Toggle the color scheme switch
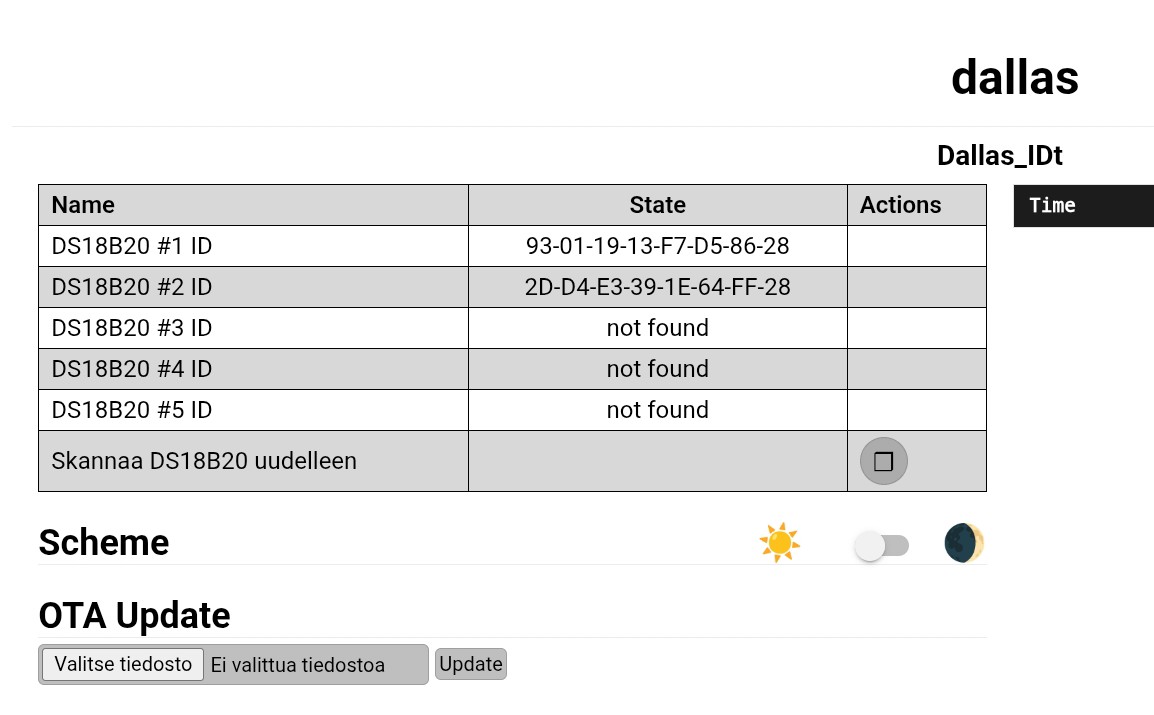The height and width of the screenshot is (715, 1154). coord(881,546)
